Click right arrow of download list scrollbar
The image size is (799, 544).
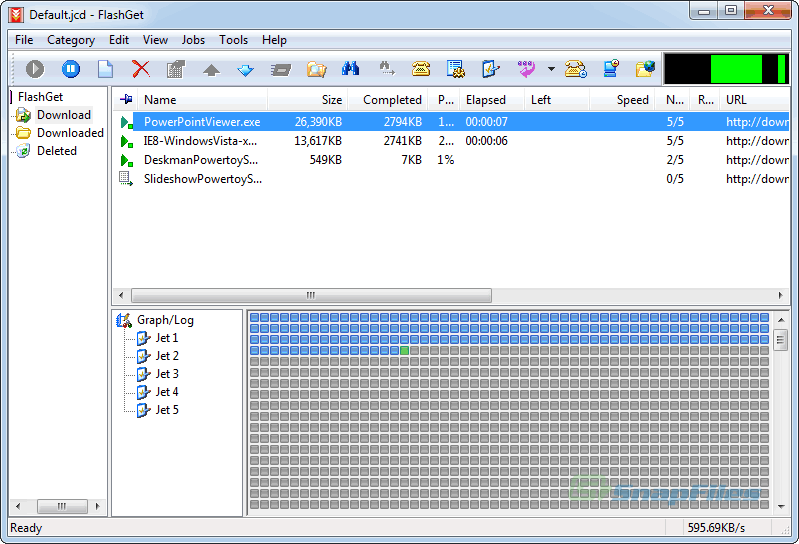(780, 295)
